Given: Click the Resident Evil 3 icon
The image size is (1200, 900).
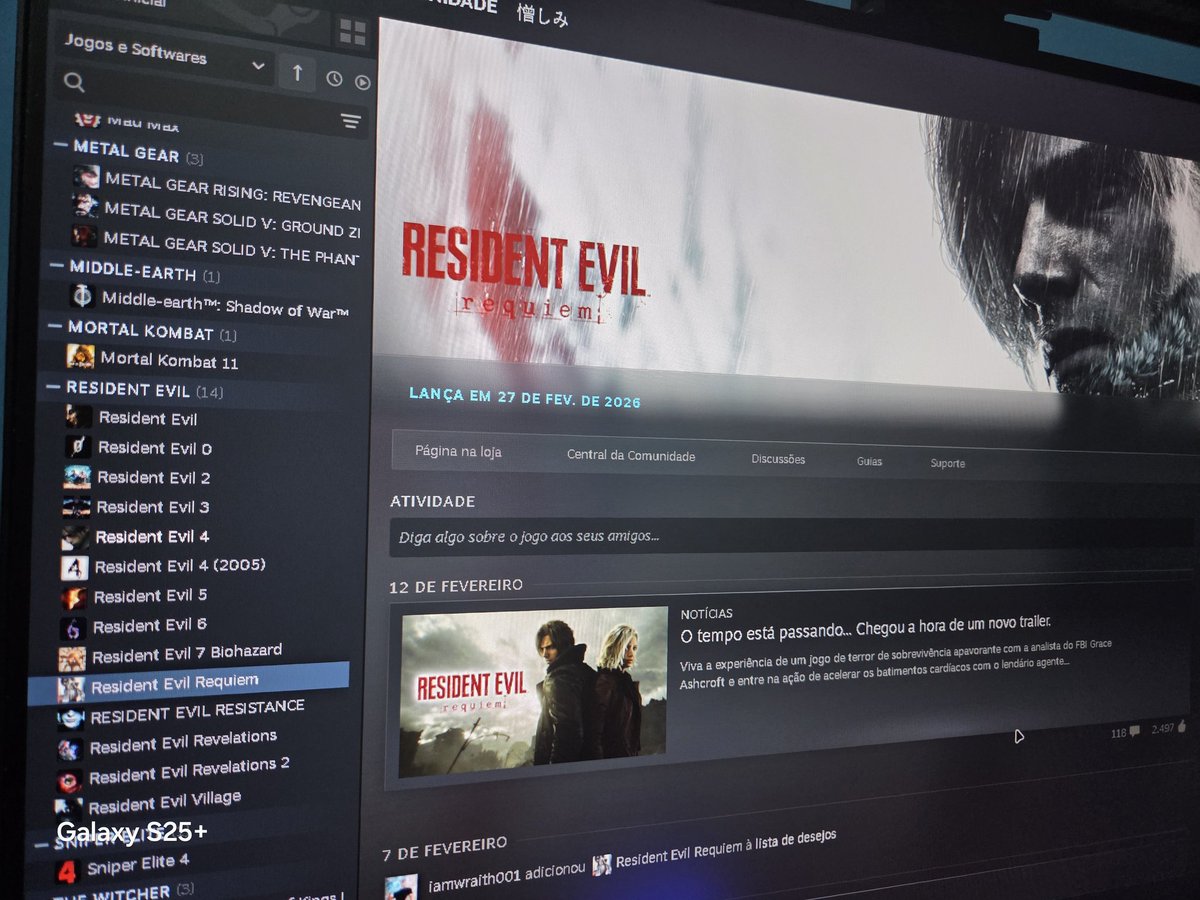Looking at the screenshot, I should (x=76, y=506).
